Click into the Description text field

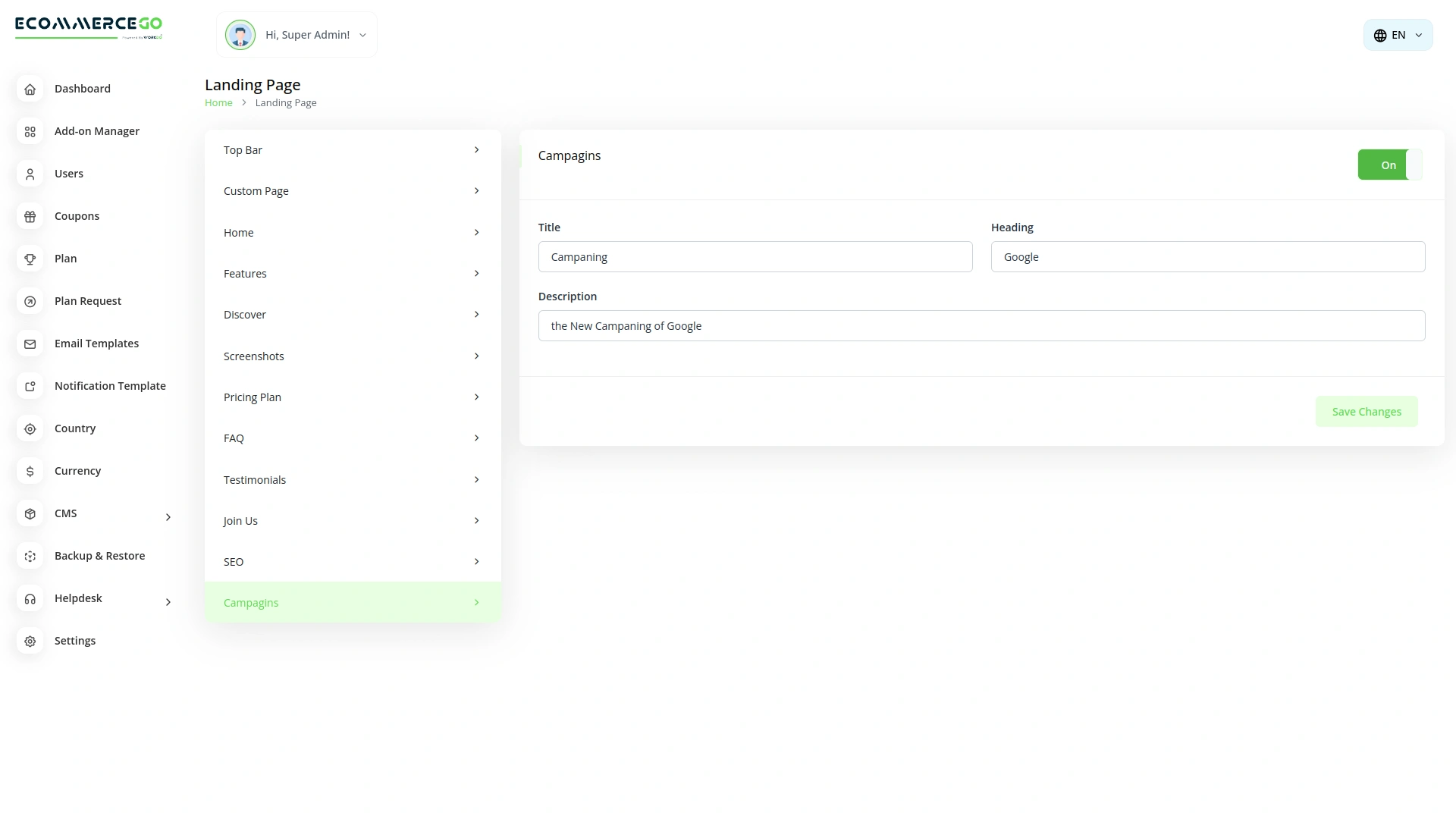pyautogui.click(x=981, y=326)
